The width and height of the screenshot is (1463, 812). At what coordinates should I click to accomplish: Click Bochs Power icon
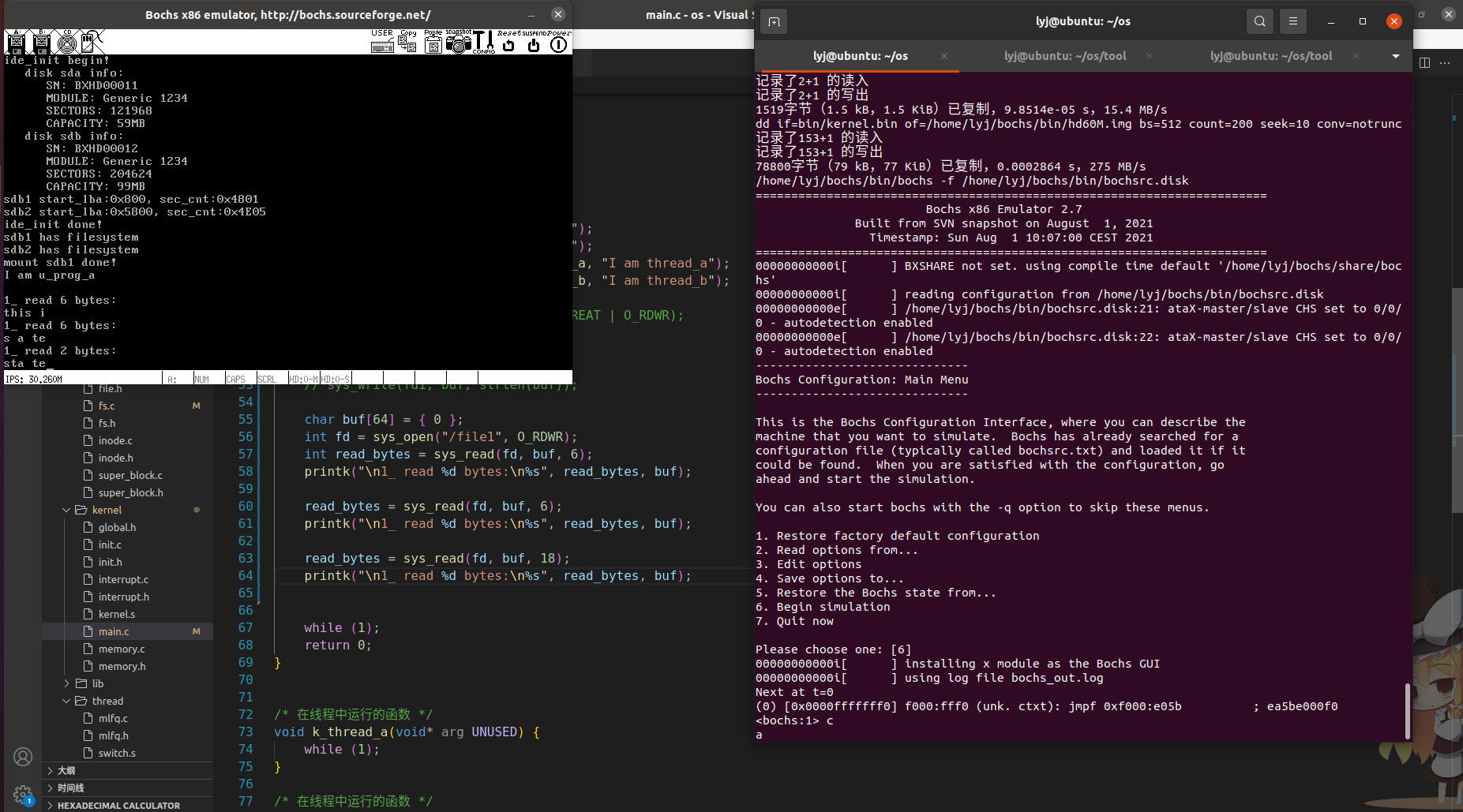tap(559, 42)
